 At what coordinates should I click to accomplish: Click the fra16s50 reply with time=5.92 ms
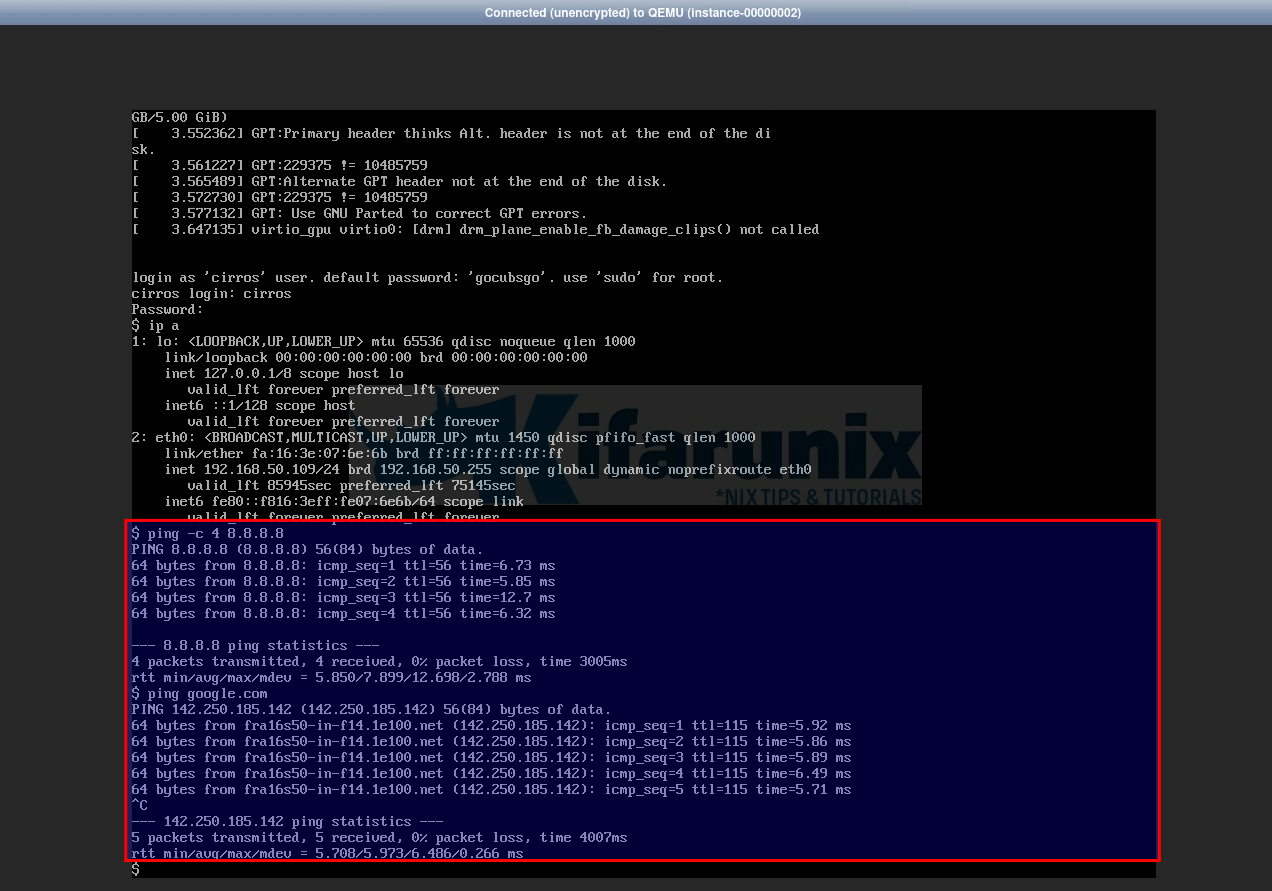click(x=491, y=726)
